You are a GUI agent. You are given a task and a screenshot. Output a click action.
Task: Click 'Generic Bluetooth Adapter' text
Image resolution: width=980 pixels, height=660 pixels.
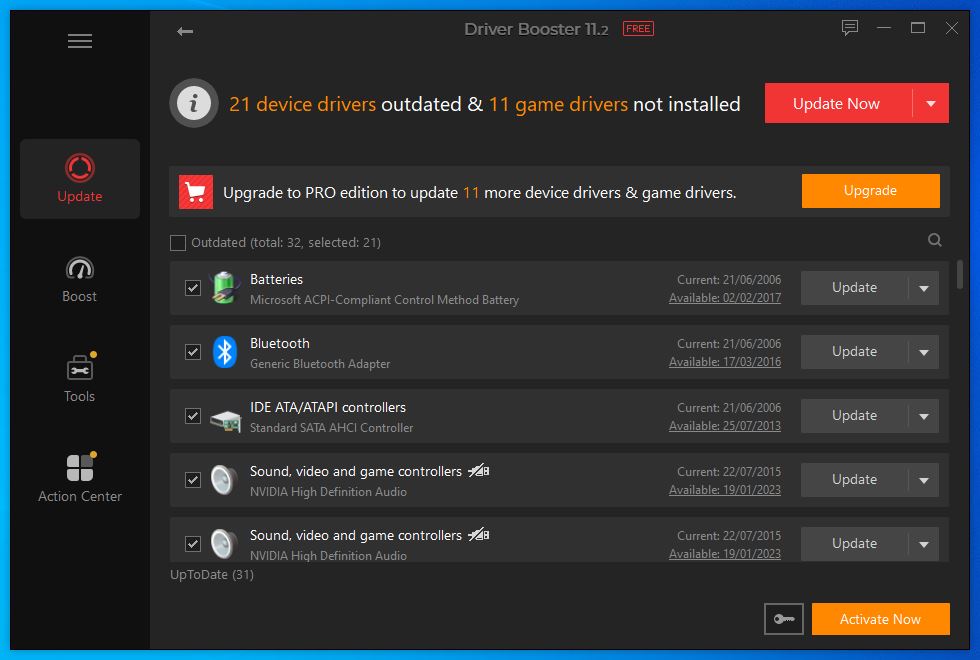click(x=320, y=364)
